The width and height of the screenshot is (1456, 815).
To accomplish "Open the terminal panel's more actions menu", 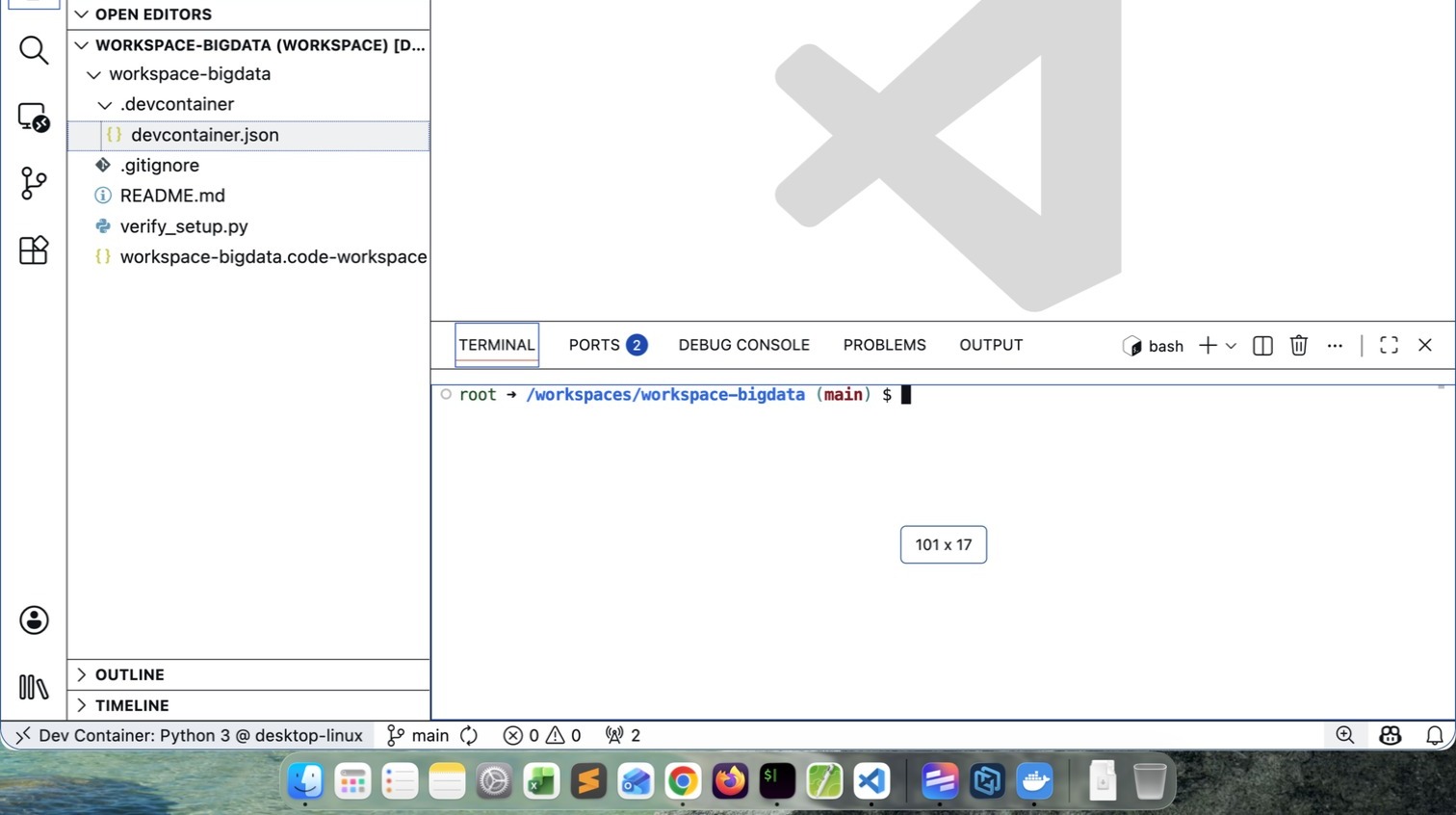I will 1335,345.
